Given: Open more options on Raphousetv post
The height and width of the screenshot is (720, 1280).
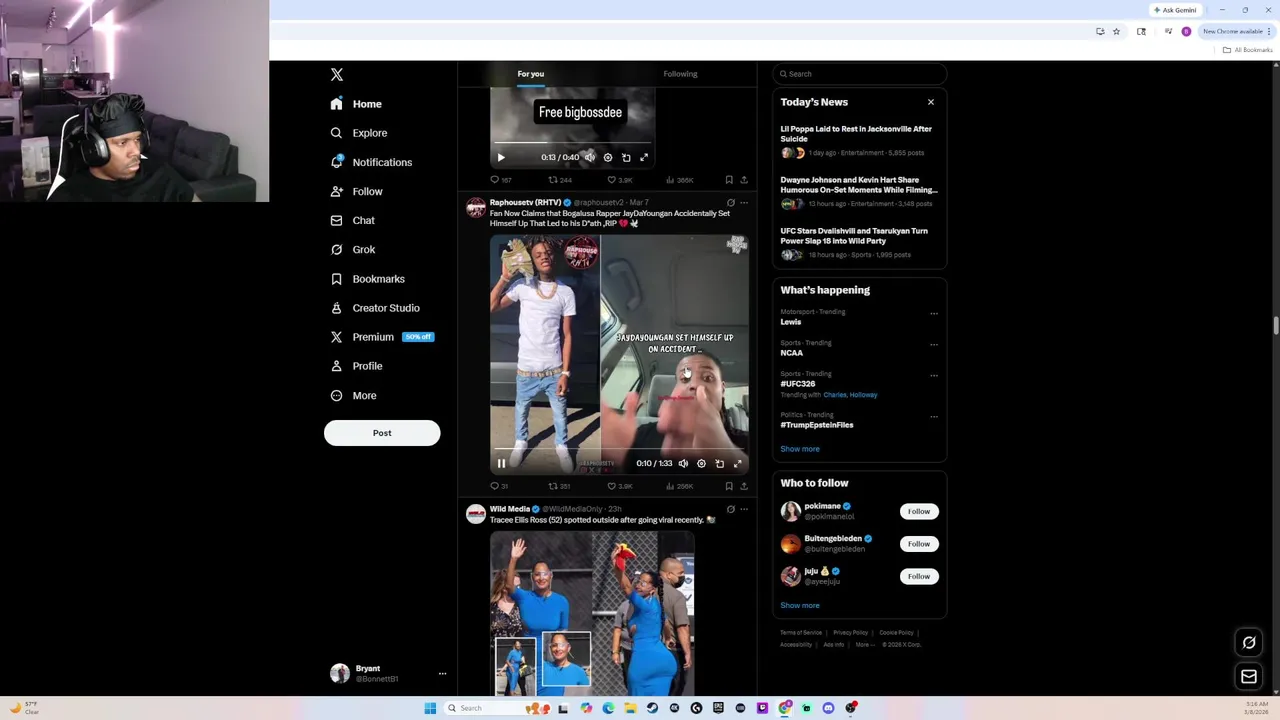Looking at the screenshot, I should point(744,203).
